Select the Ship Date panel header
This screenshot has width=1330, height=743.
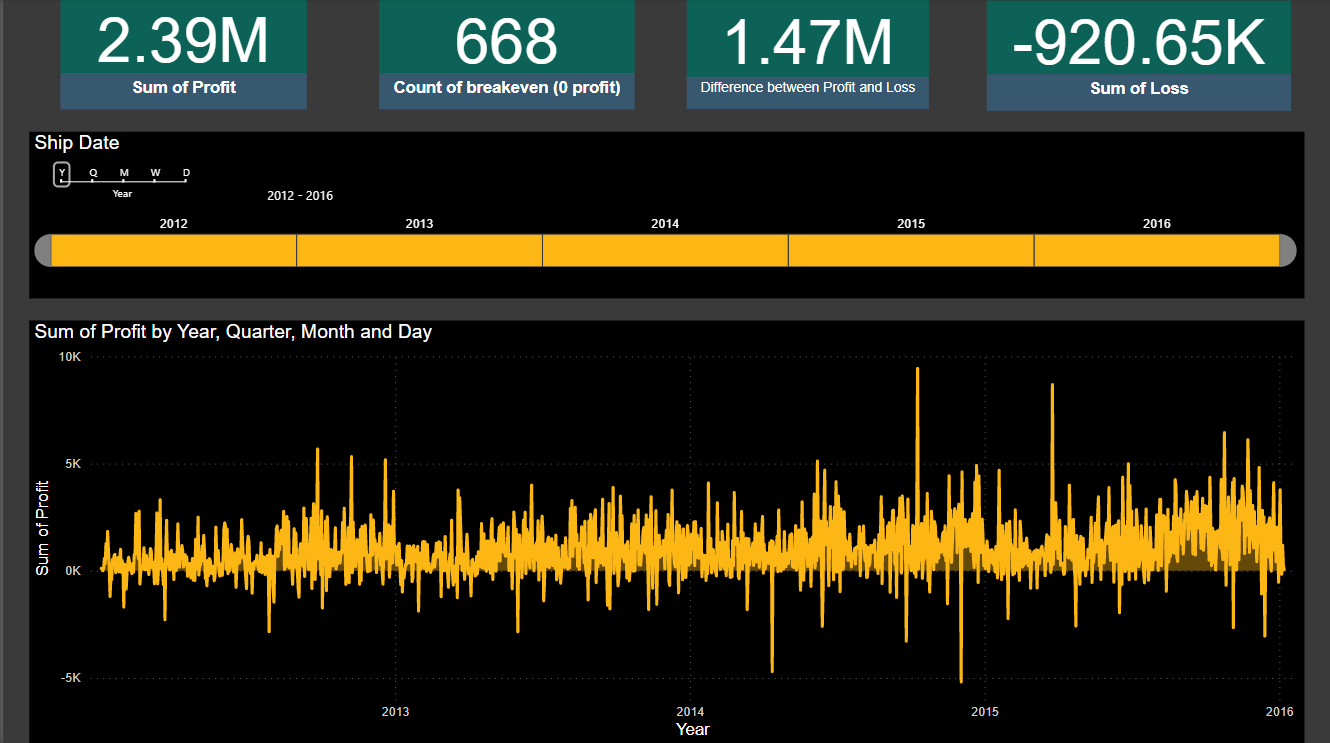tap(77, 143)
